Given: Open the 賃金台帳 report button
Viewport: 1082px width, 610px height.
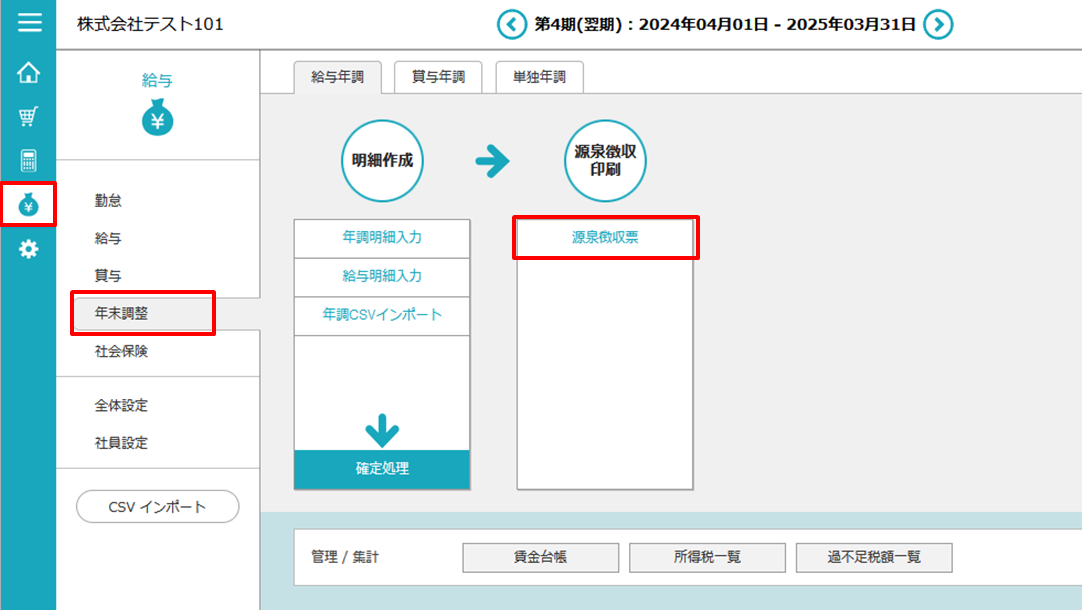Looking at the screenshot, I should pos(540,558).
